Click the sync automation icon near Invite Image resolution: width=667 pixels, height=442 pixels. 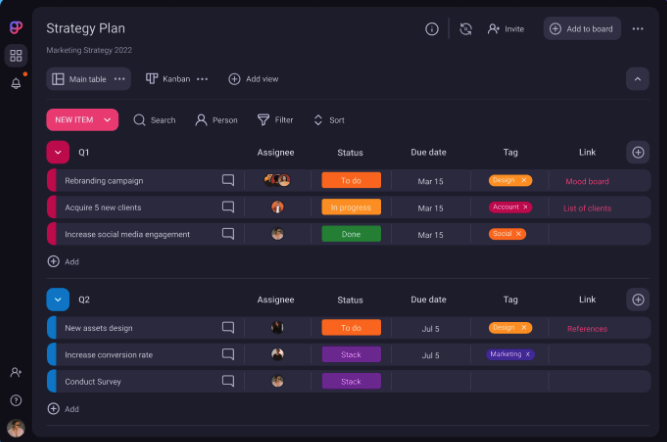pos(465,29)
